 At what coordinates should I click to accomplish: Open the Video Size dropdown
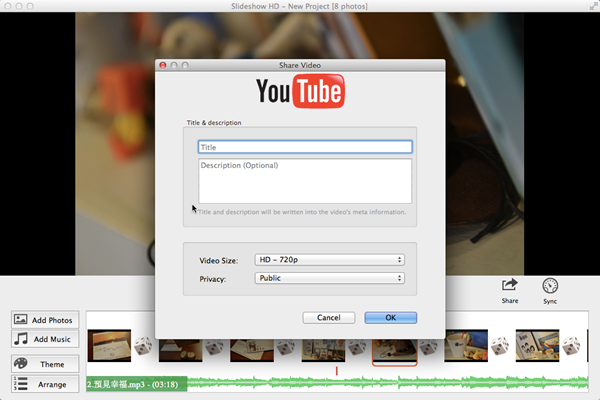point(329,260)
